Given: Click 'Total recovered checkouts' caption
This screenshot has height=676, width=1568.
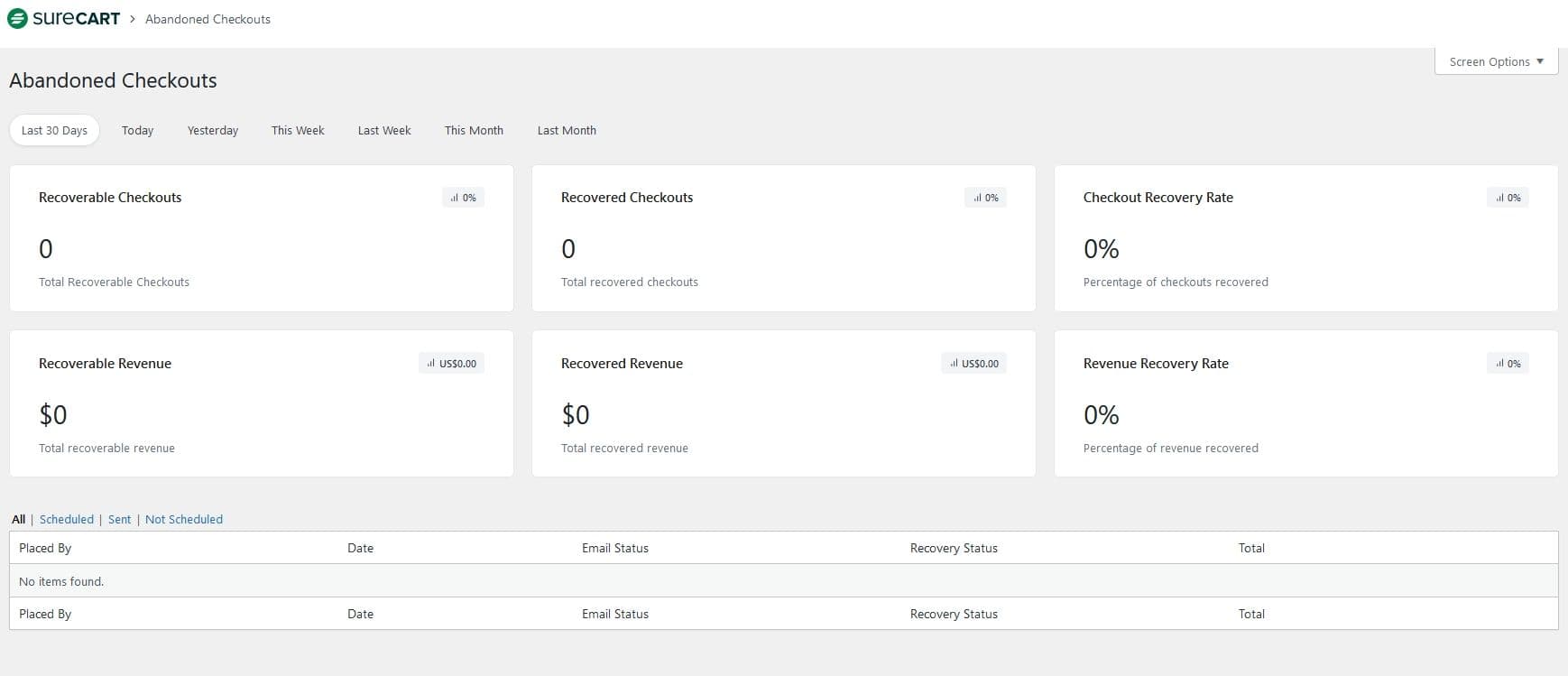Looking at the screenshot, I should click(x=630, y=282).
